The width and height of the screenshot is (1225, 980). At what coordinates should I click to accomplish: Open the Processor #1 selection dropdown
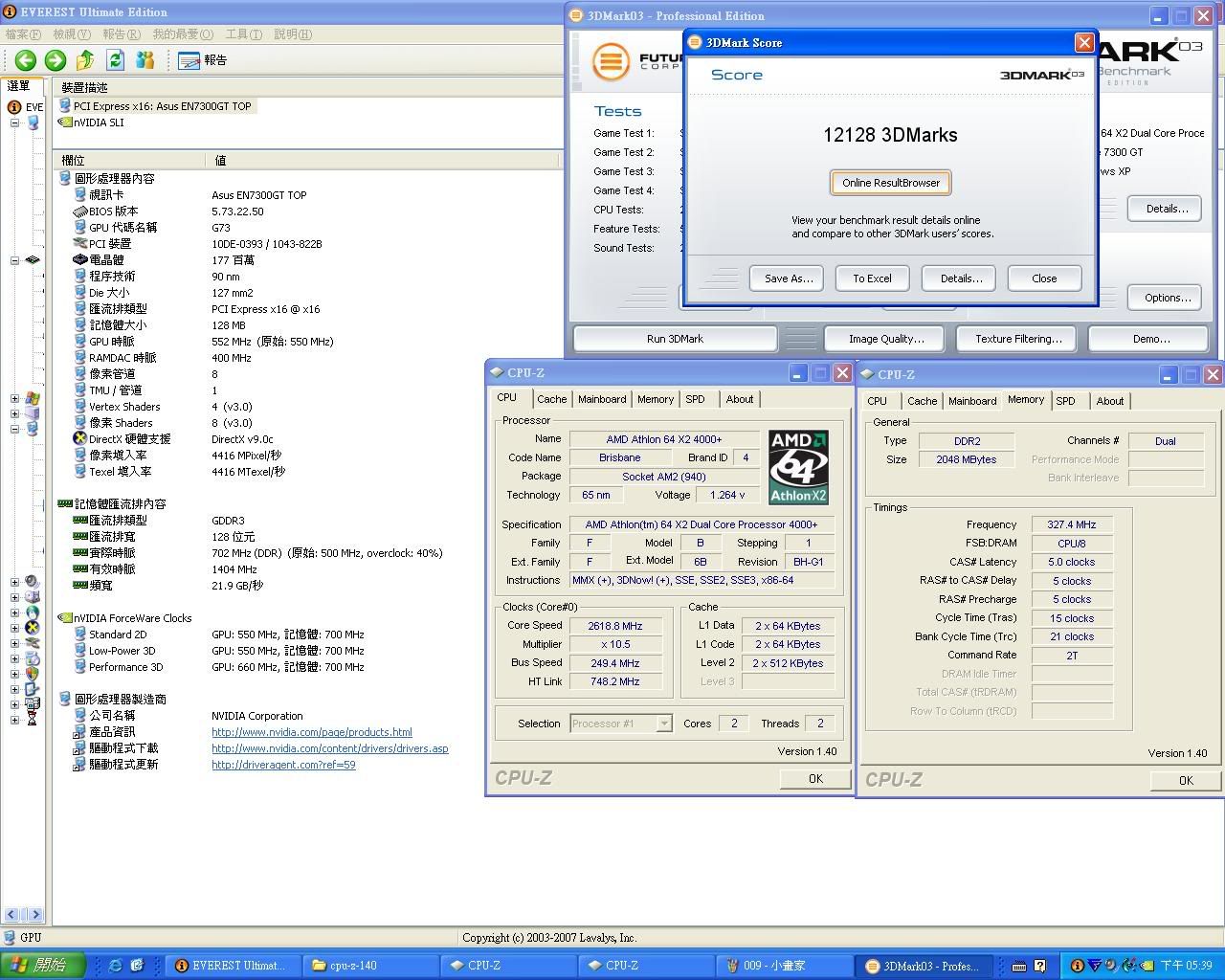tap(663, 724)
